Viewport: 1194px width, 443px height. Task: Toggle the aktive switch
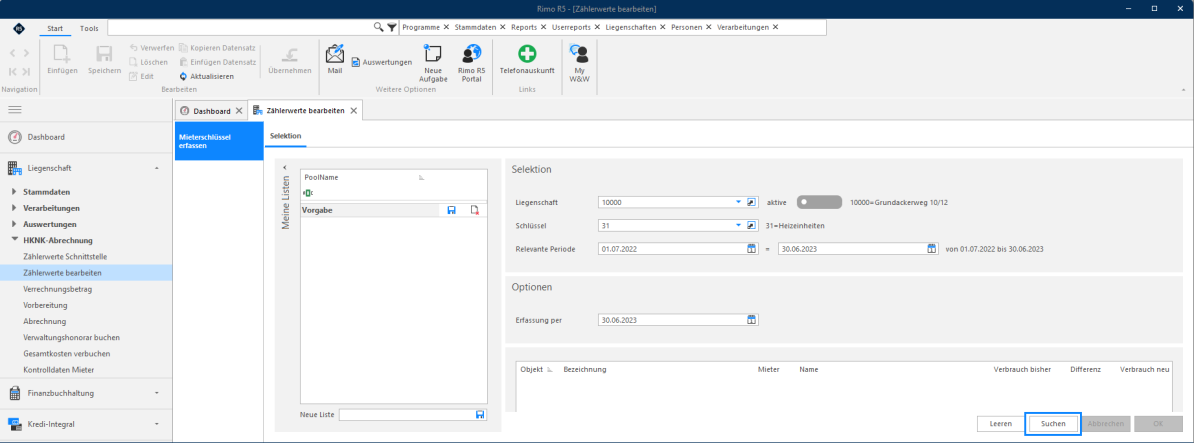coord(819,202)
